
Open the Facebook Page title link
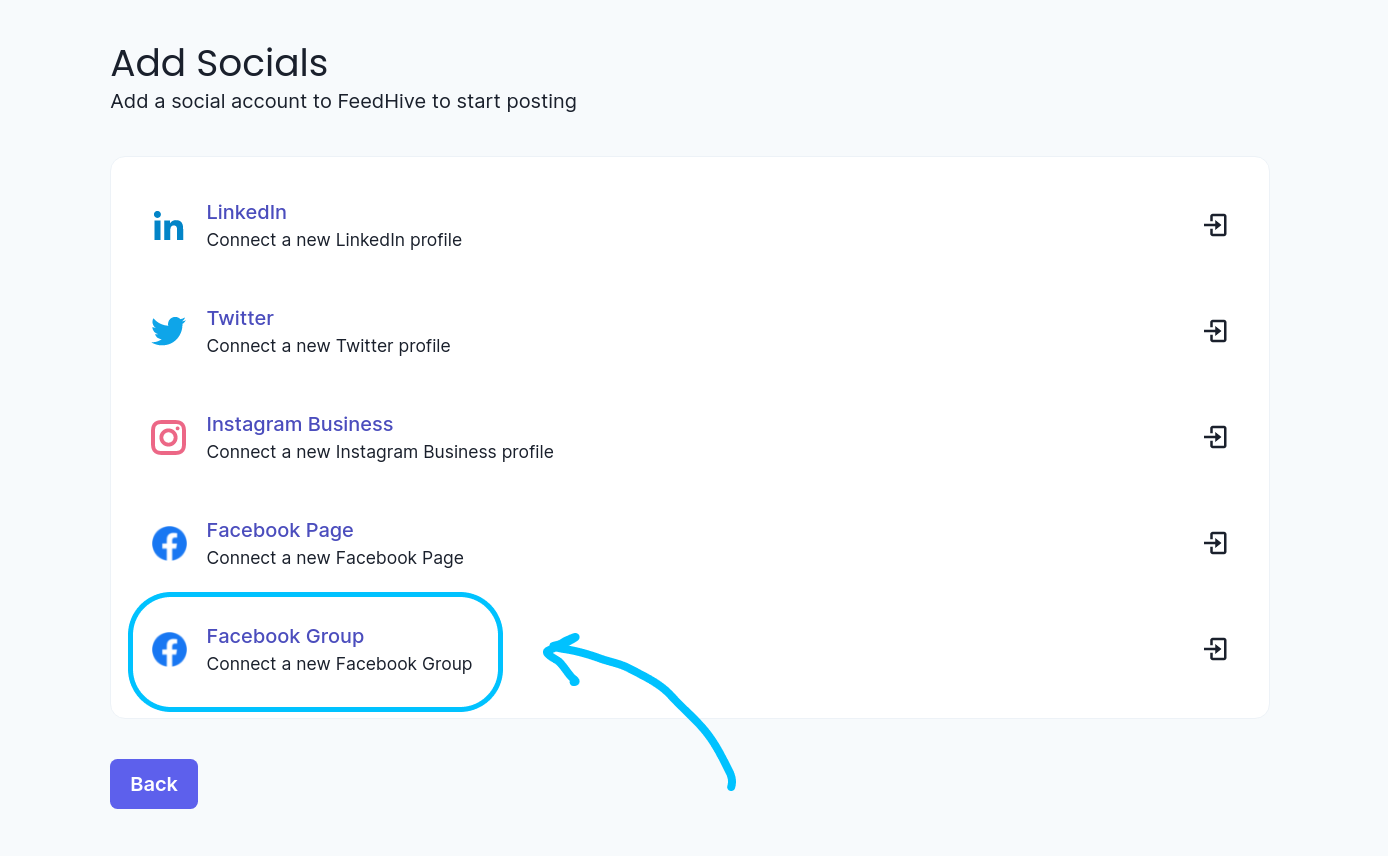pos(280,530)
